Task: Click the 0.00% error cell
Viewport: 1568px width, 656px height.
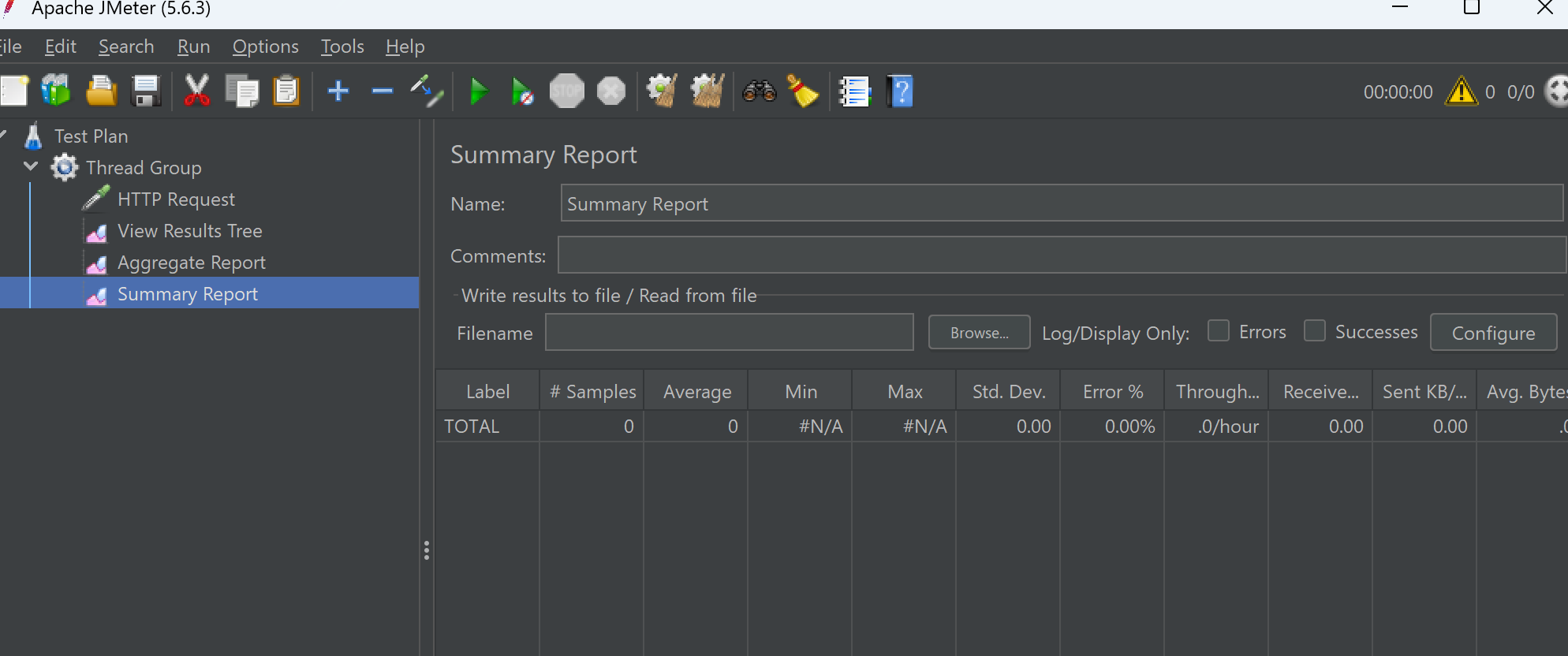Action: pyautogui.click(x=1113, y=426)
